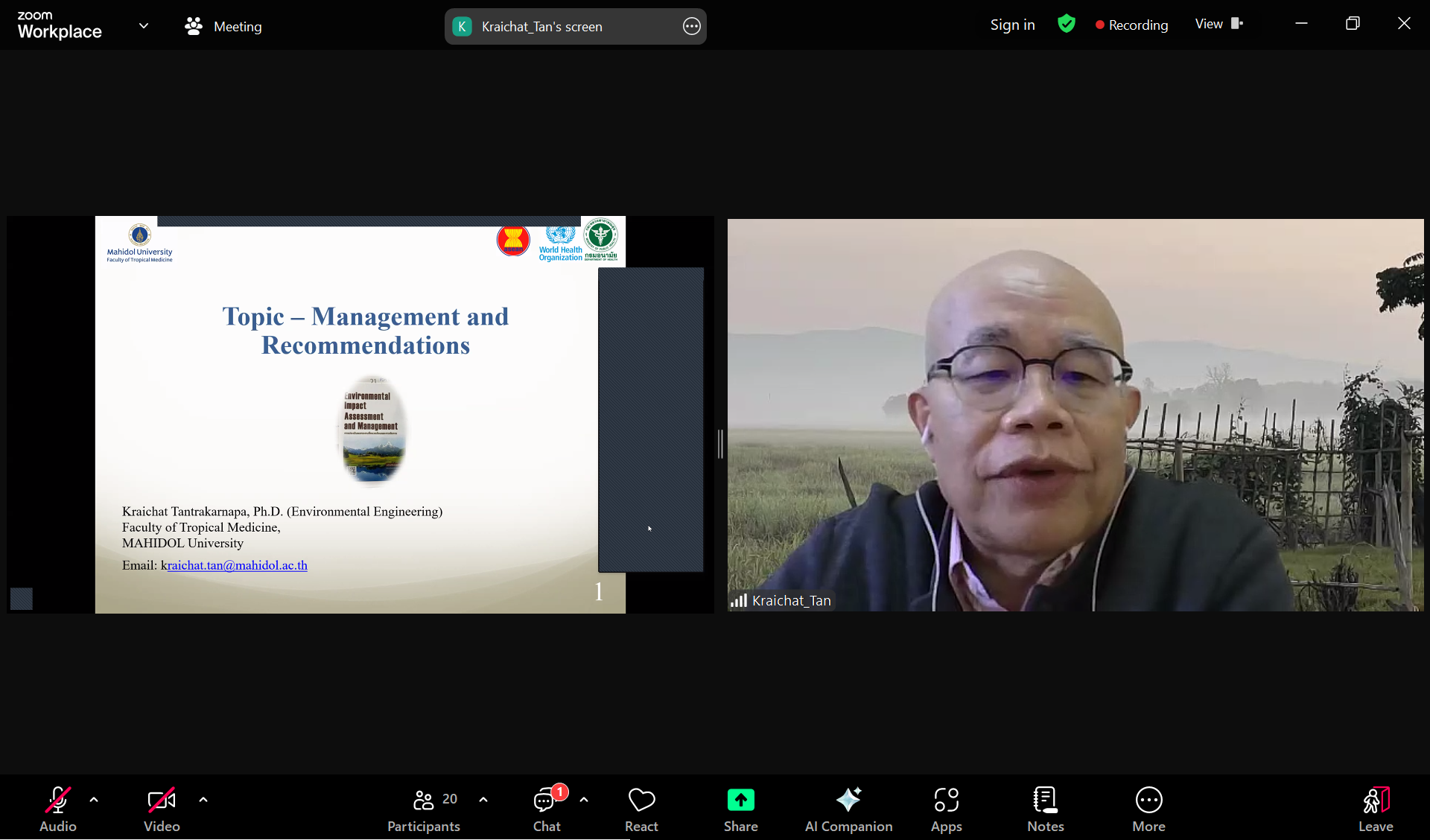Expand audio options arrow next to Audio
Screen dimensions: 1430x840
click(x=94, y=800)
